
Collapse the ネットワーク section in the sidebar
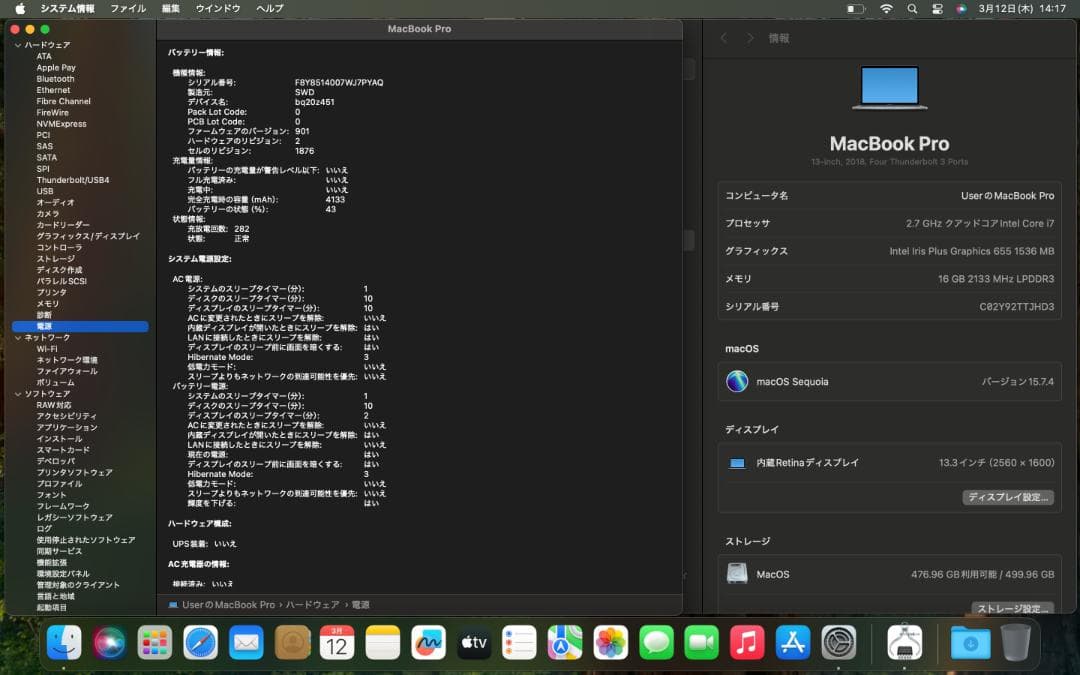point(18,338)
